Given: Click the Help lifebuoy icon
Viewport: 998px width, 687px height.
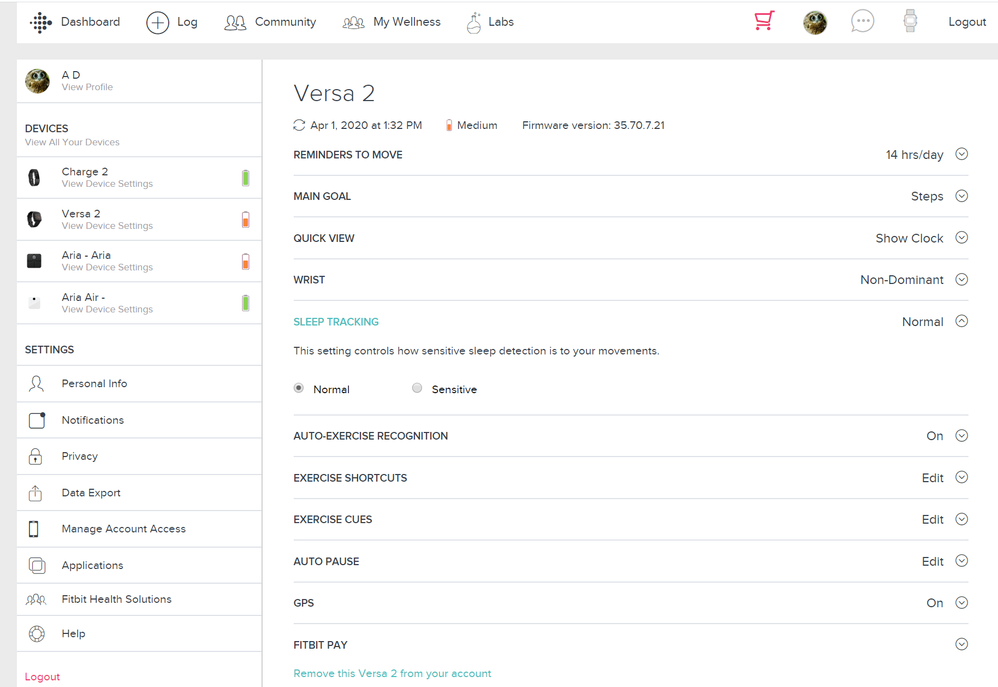Looking at the screenshot, I should [x=37, y=634].
